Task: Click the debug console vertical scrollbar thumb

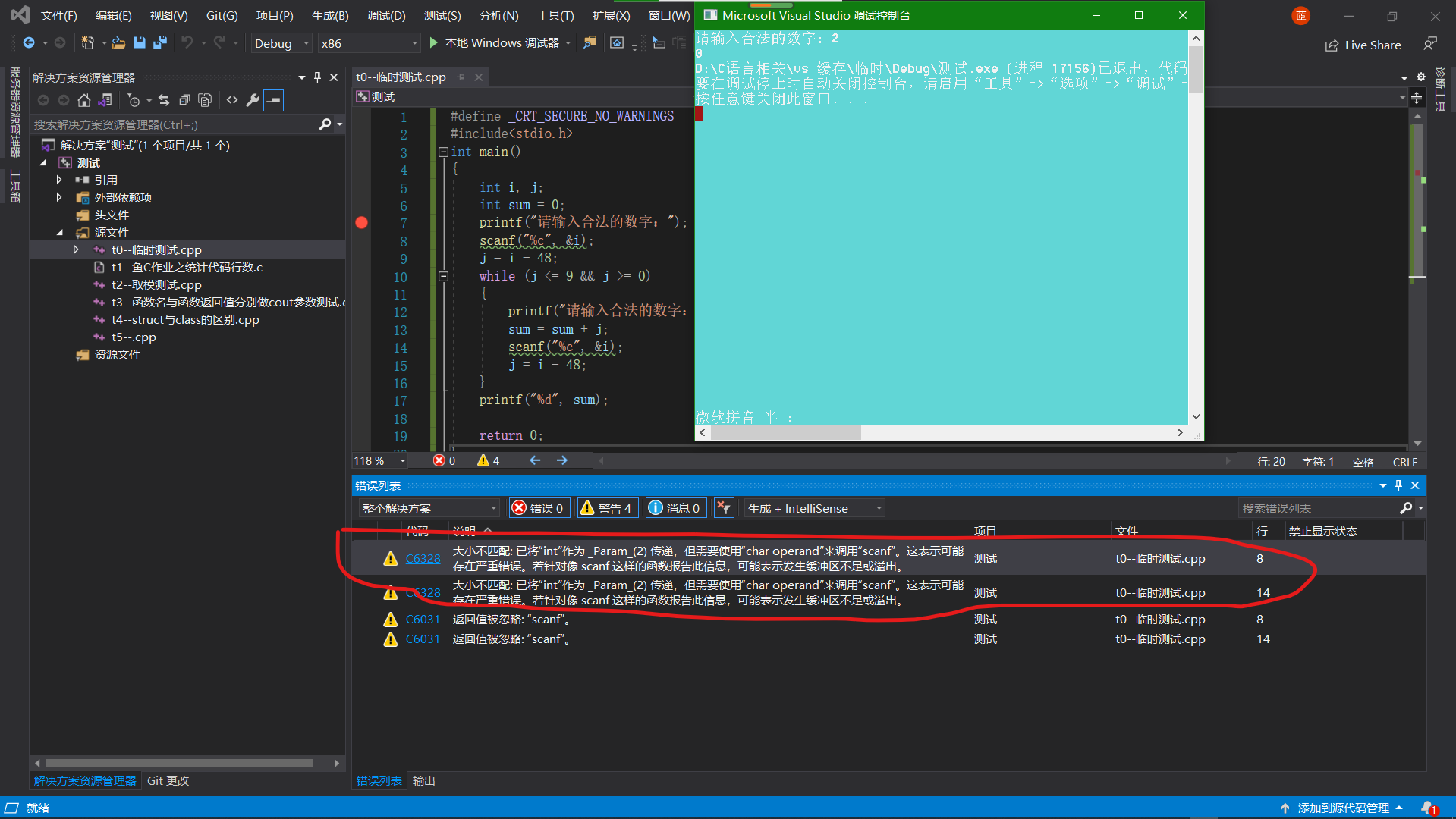Action: click(x=1195, y=69)
